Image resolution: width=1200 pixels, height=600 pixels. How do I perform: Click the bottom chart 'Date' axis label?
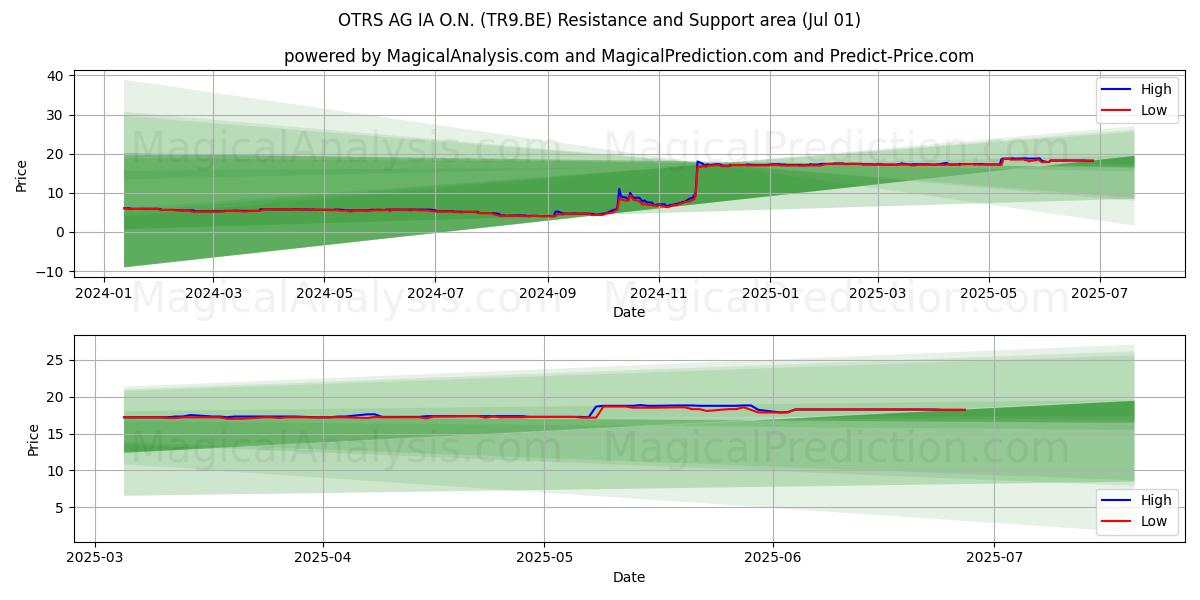point(629,577)
